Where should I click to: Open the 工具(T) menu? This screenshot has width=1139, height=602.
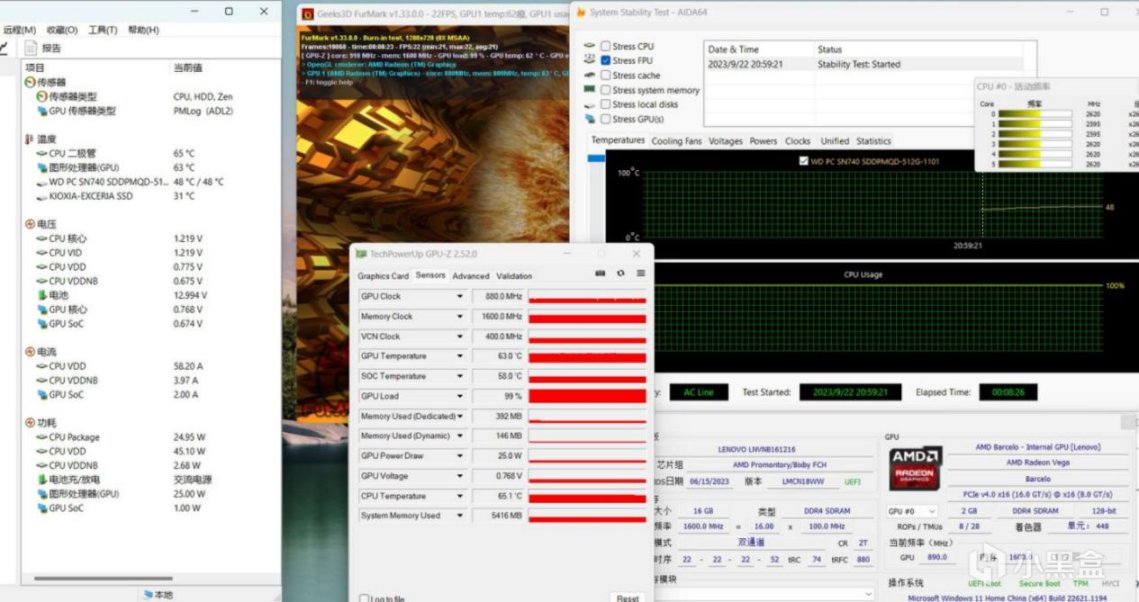102,30
